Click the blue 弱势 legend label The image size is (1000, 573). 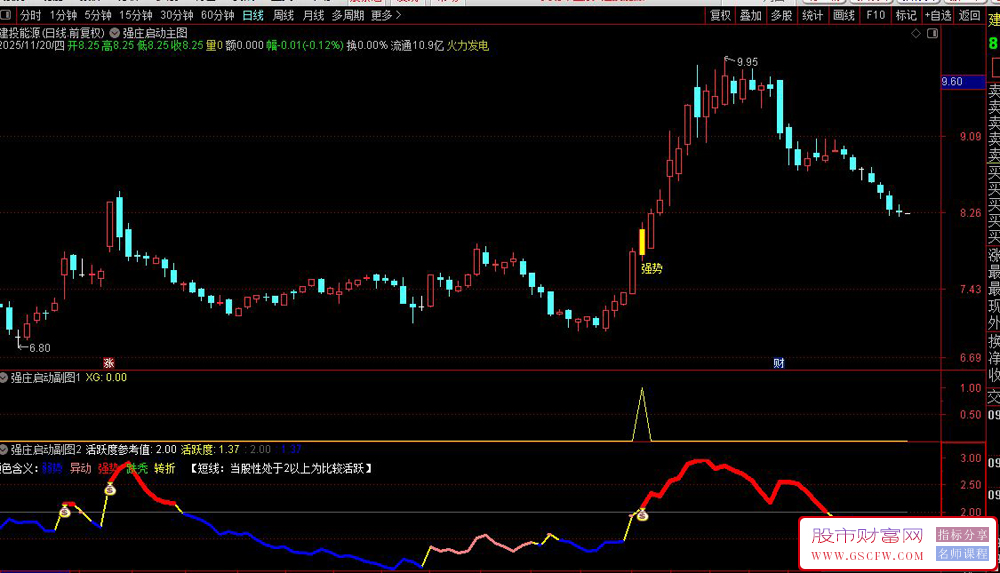point(52,468)
